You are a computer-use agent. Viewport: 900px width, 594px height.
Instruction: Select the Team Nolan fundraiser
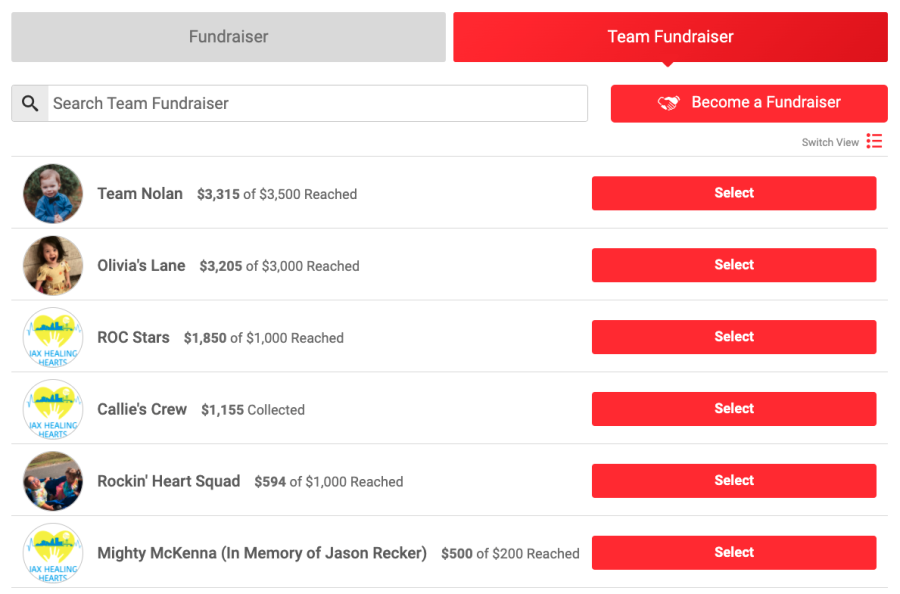coord(734,193)
